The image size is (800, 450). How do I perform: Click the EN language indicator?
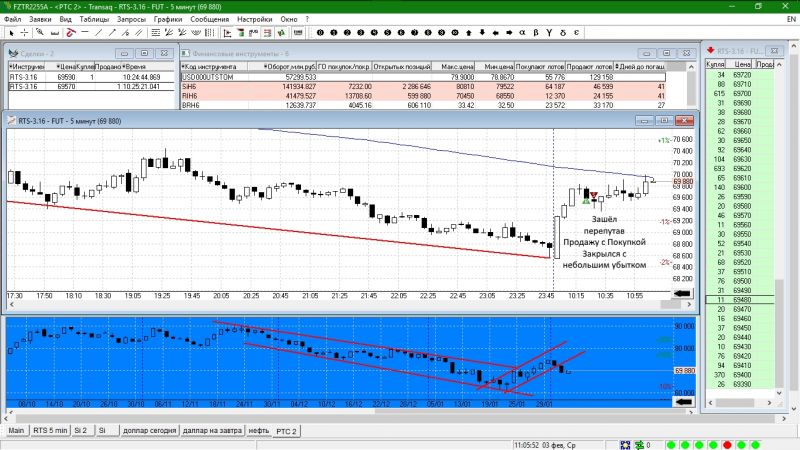pyautogui.click(x=791, y=19)
